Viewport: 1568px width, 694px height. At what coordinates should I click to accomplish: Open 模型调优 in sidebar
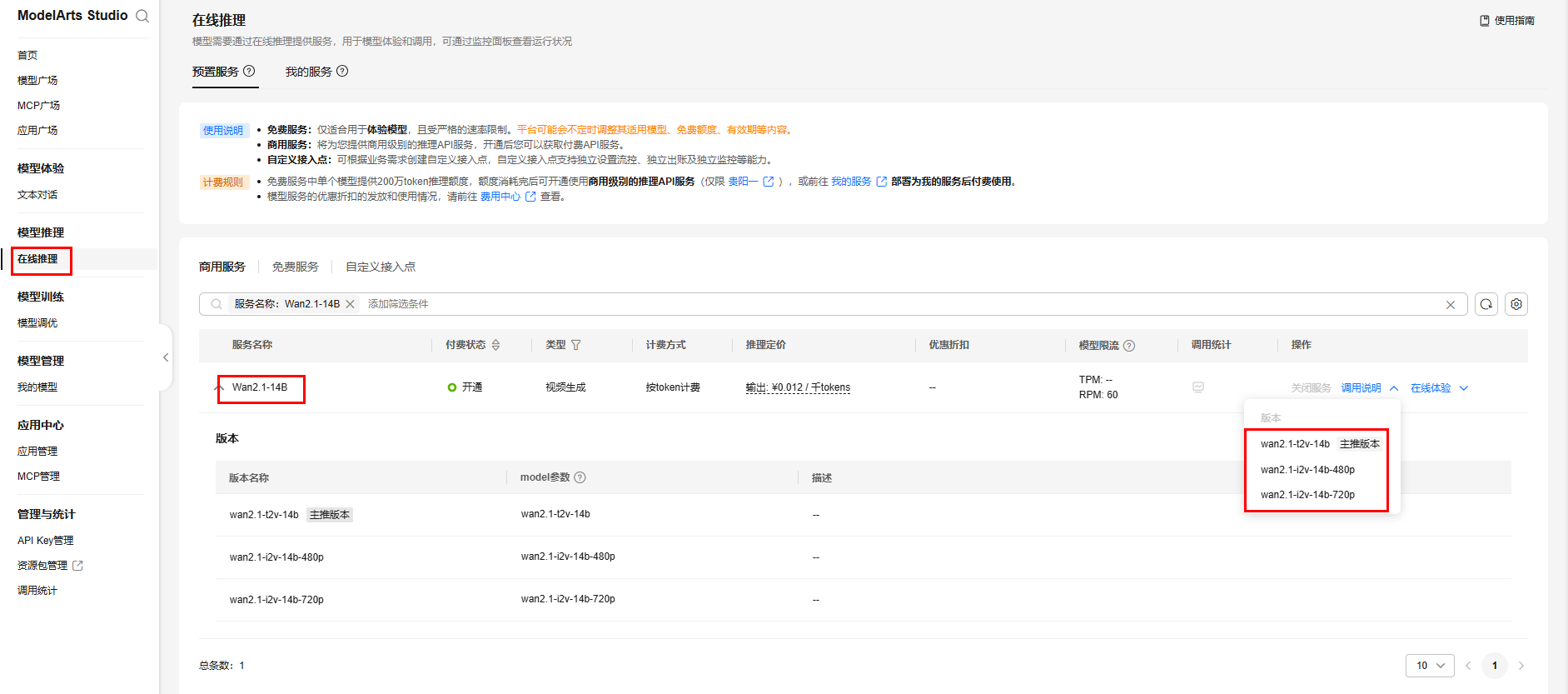coord(37,323)
